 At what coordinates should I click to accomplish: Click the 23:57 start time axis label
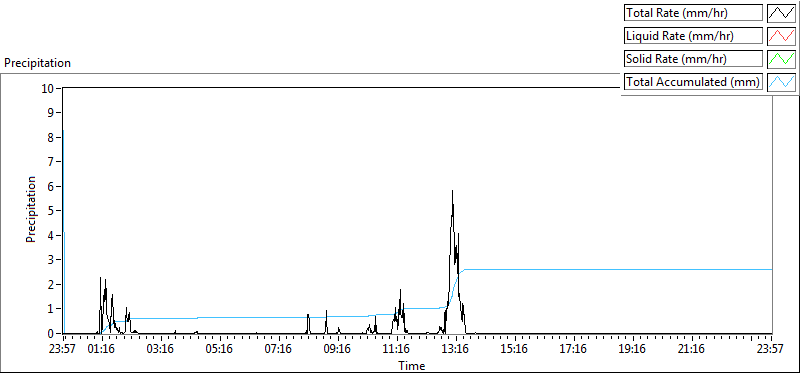point(63,350)
